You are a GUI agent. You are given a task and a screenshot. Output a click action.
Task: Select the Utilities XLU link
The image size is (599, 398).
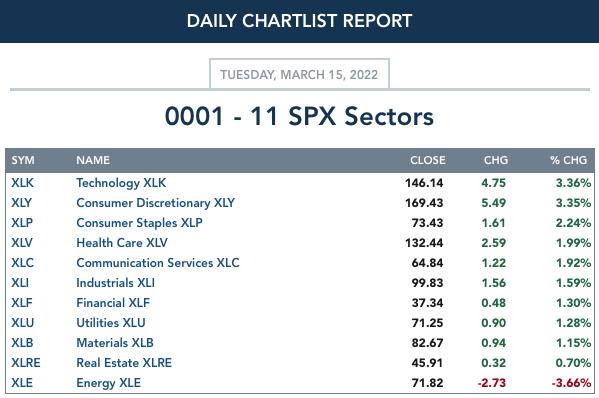(x=111, y=323)
